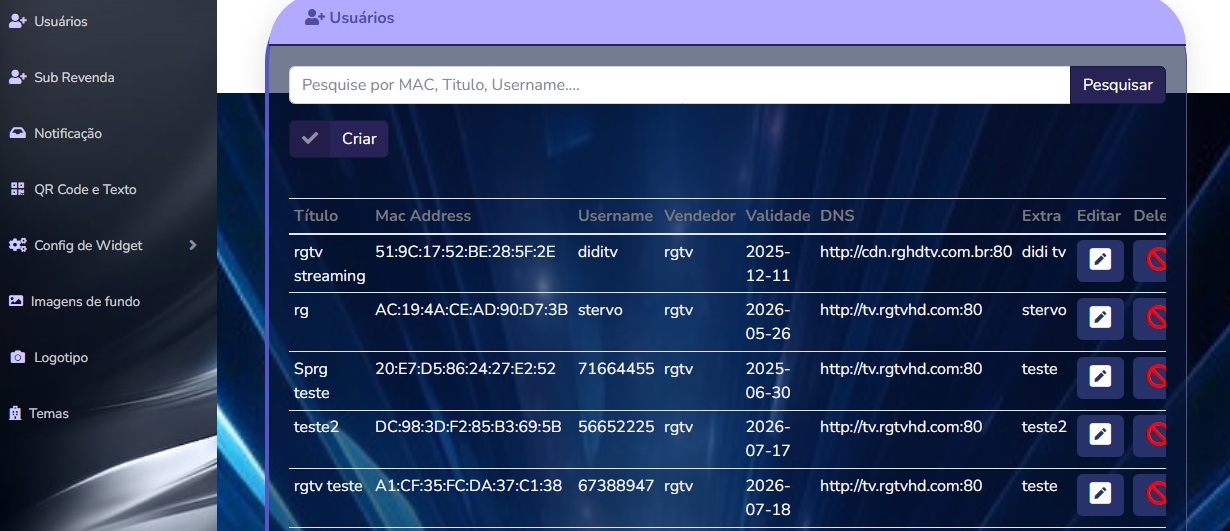This screenshot has width=1230, height=531.
Task: Edit the teste2 user entry
Action: click(1100, 435)
